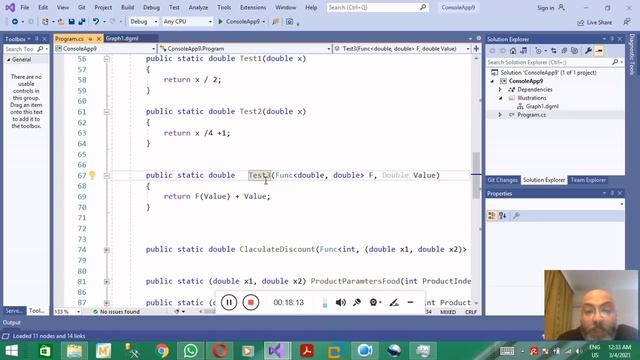The width and height of the screenshot is (640, 360).
Task: Click the Properties Categorized icon
Action: (492, 216)
